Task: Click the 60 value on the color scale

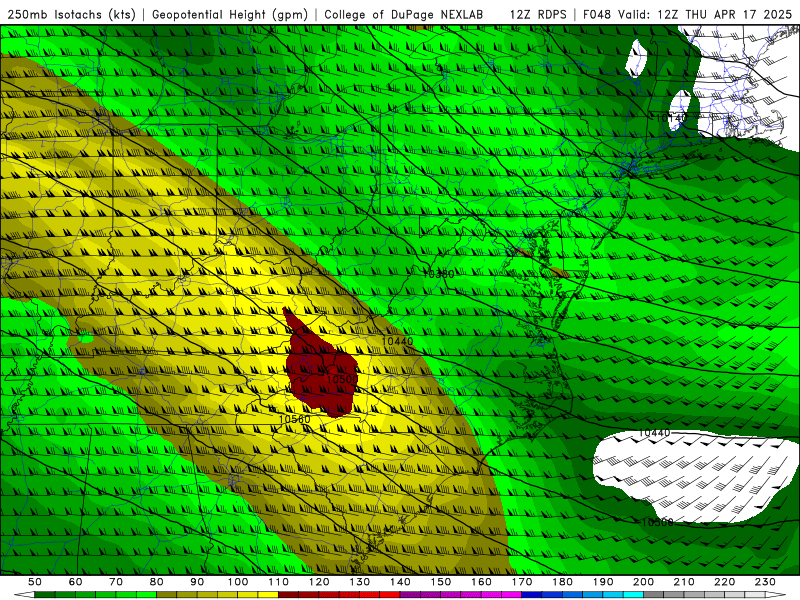Action: tap(75, 582)
